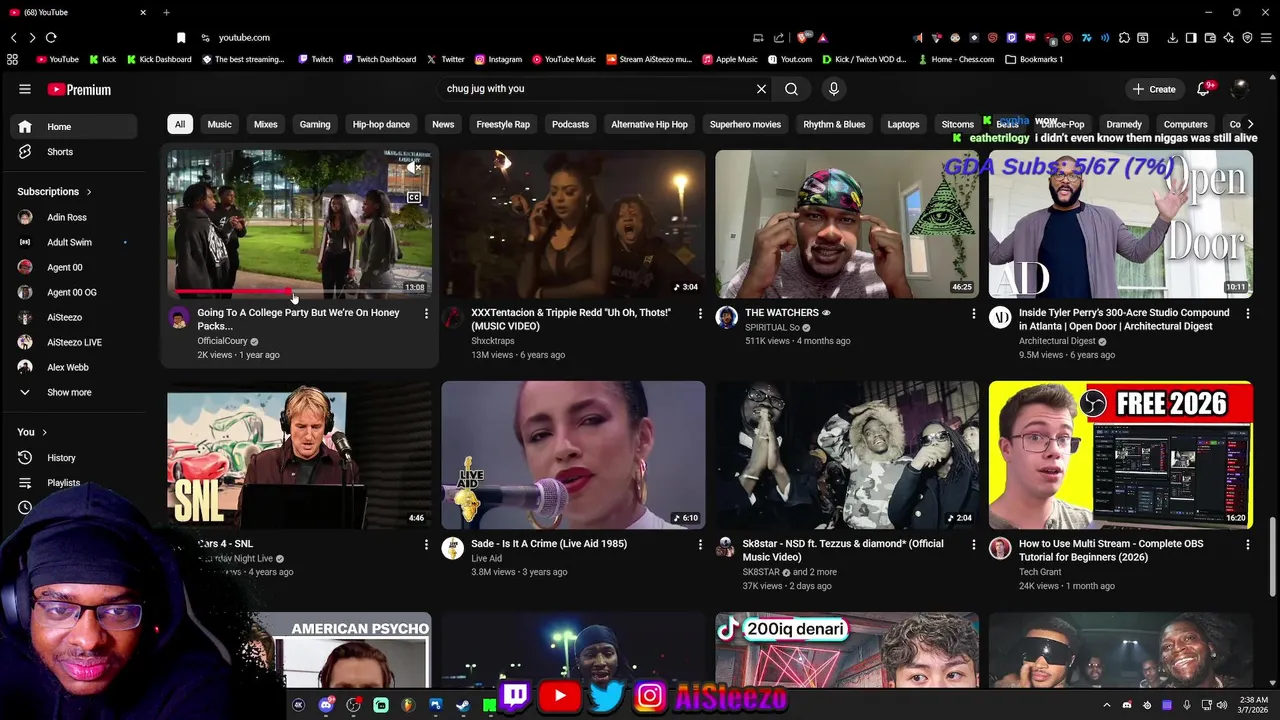Toggle captions on the video preview

413,198
